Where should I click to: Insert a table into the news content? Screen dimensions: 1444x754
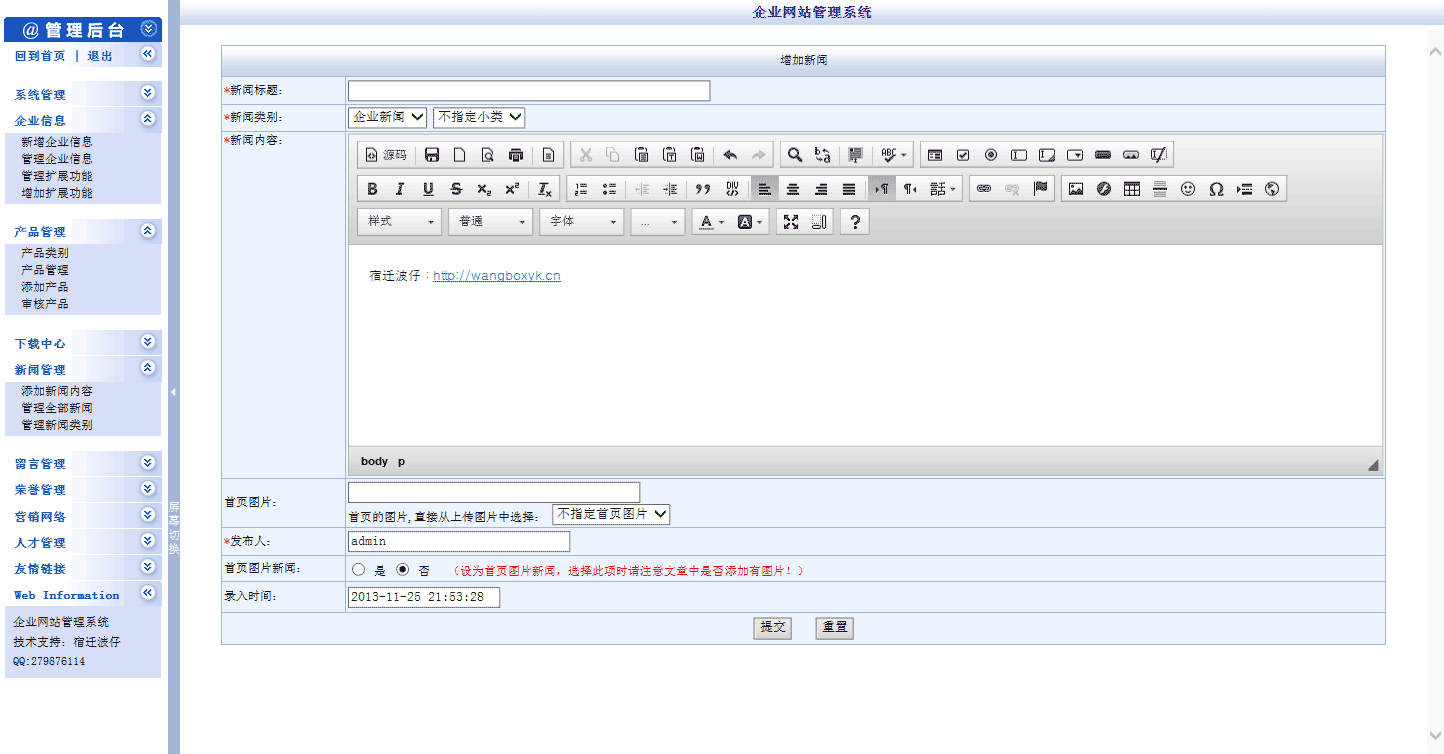click(1132, 189)
